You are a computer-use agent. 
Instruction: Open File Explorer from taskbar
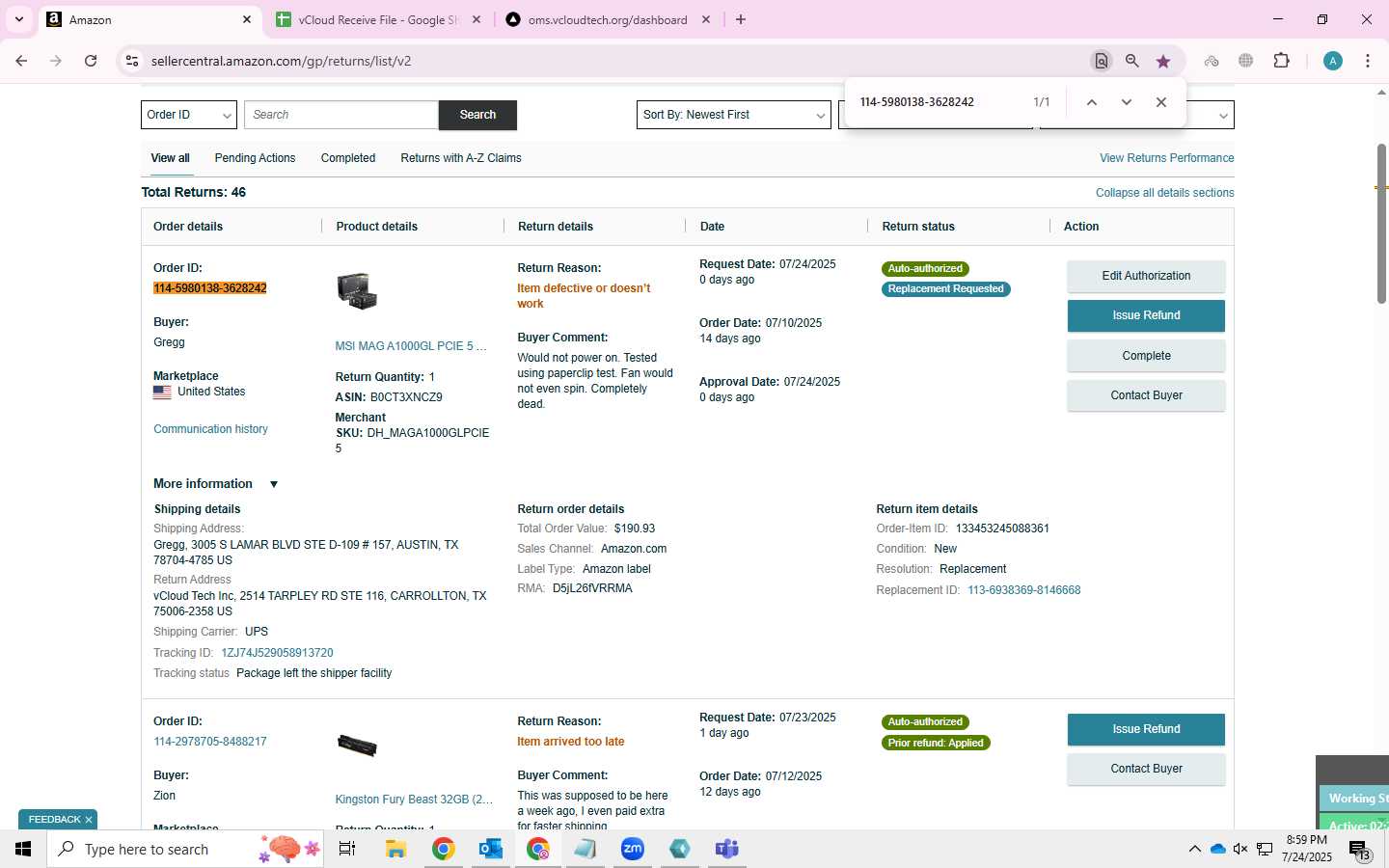395,849
